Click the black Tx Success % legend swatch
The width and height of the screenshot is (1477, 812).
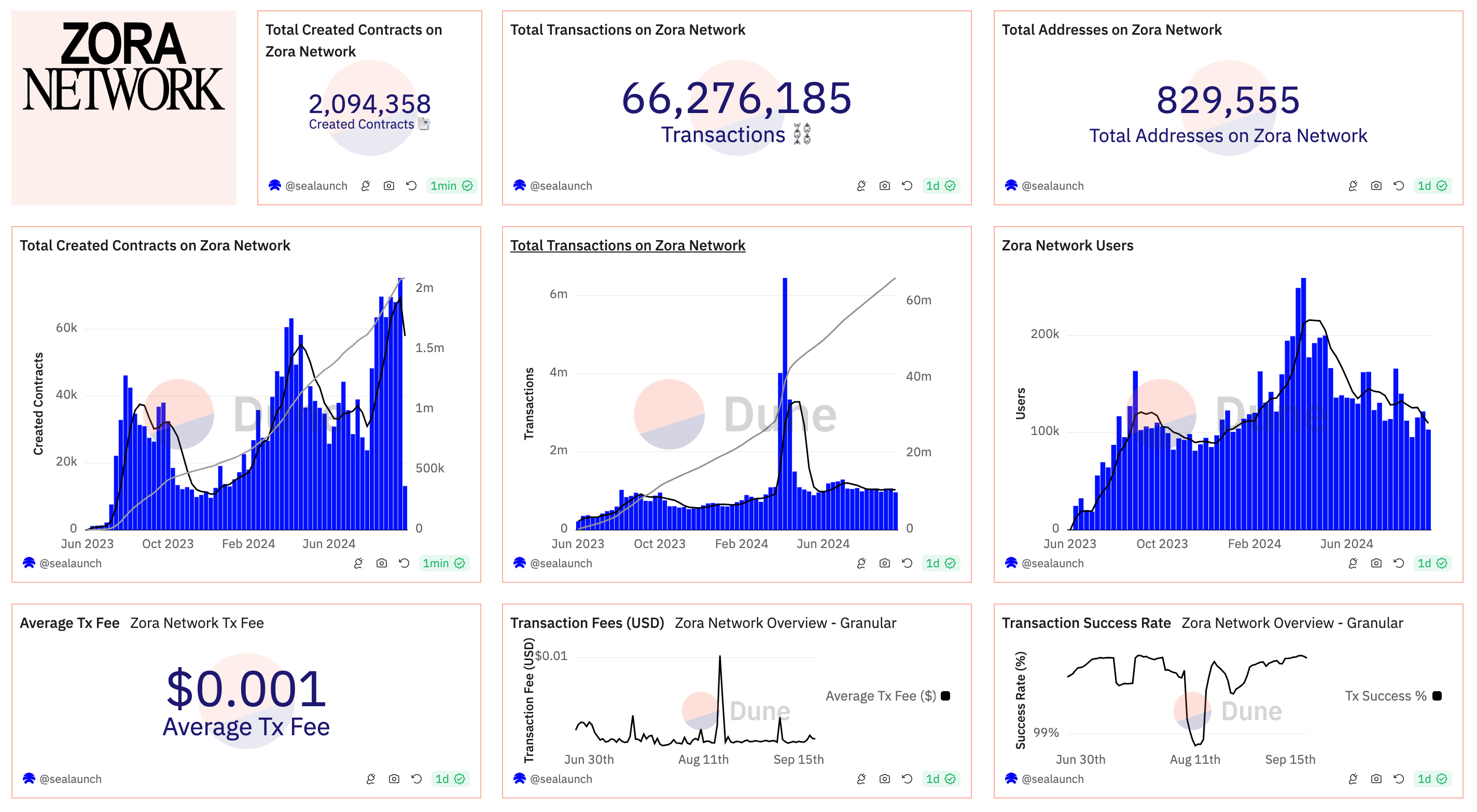tap(1437, 695)
